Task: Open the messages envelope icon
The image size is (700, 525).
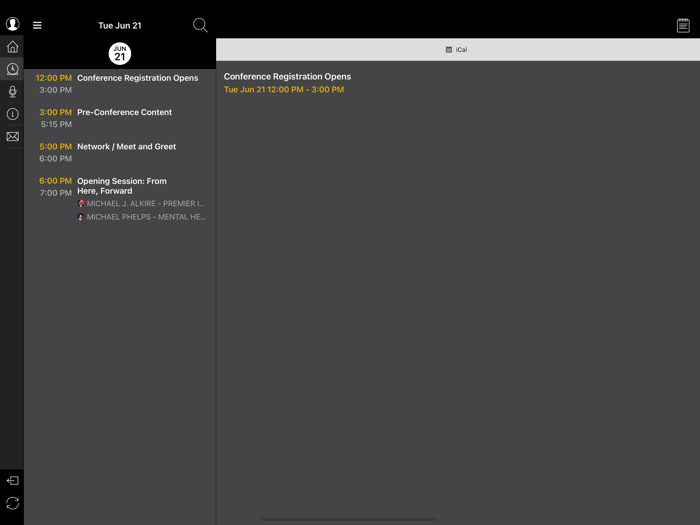Action: click(12, 136)
